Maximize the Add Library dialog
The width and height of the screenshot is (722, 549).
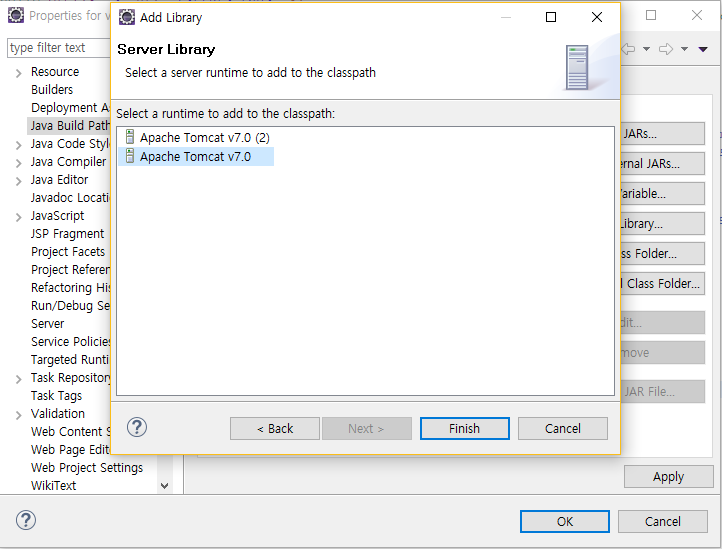551,17
